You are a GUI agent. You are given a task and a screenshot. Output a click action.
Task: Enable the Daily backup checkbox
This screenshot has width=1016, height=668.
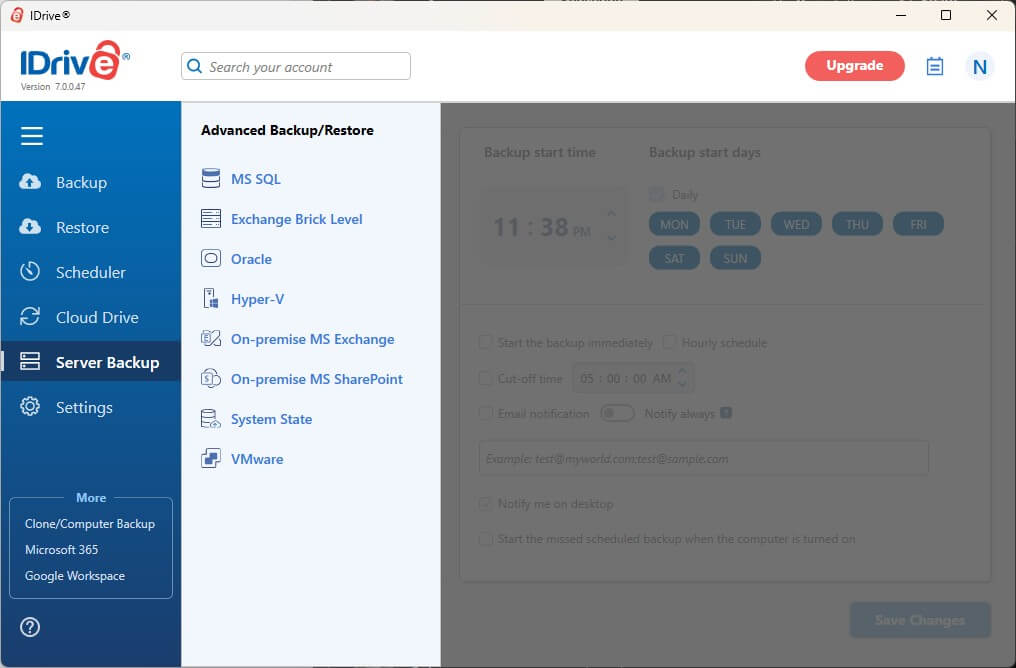click(656, 194)
